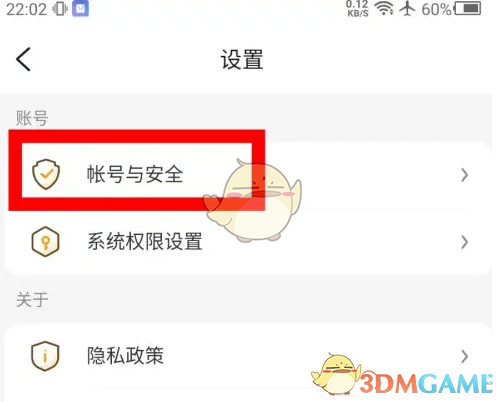
Task: Expand chevron next to 帐号与安全
Action: coord(464,175)
